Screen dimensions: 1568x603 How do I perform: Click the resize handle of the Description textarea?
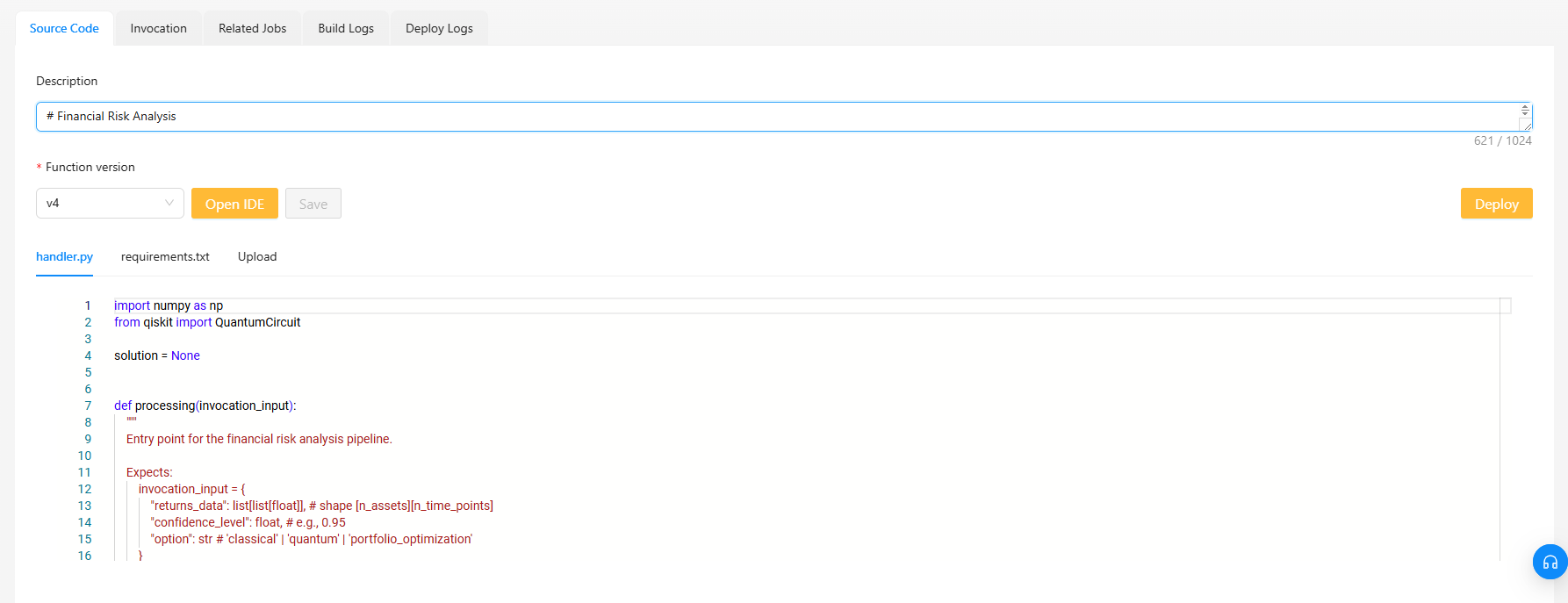coord(1528,128)
